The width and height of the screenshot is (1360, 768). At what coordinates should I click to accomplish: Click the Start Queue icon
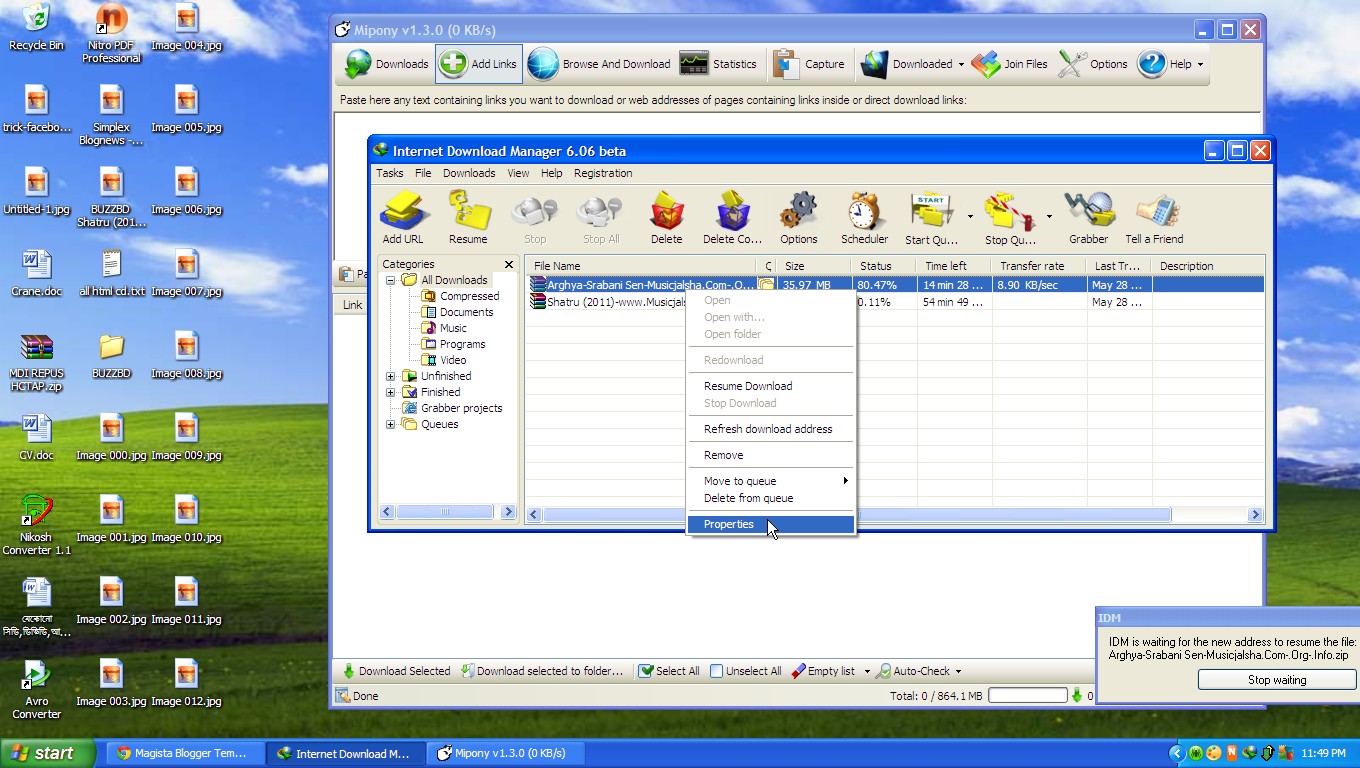(931, 217)
